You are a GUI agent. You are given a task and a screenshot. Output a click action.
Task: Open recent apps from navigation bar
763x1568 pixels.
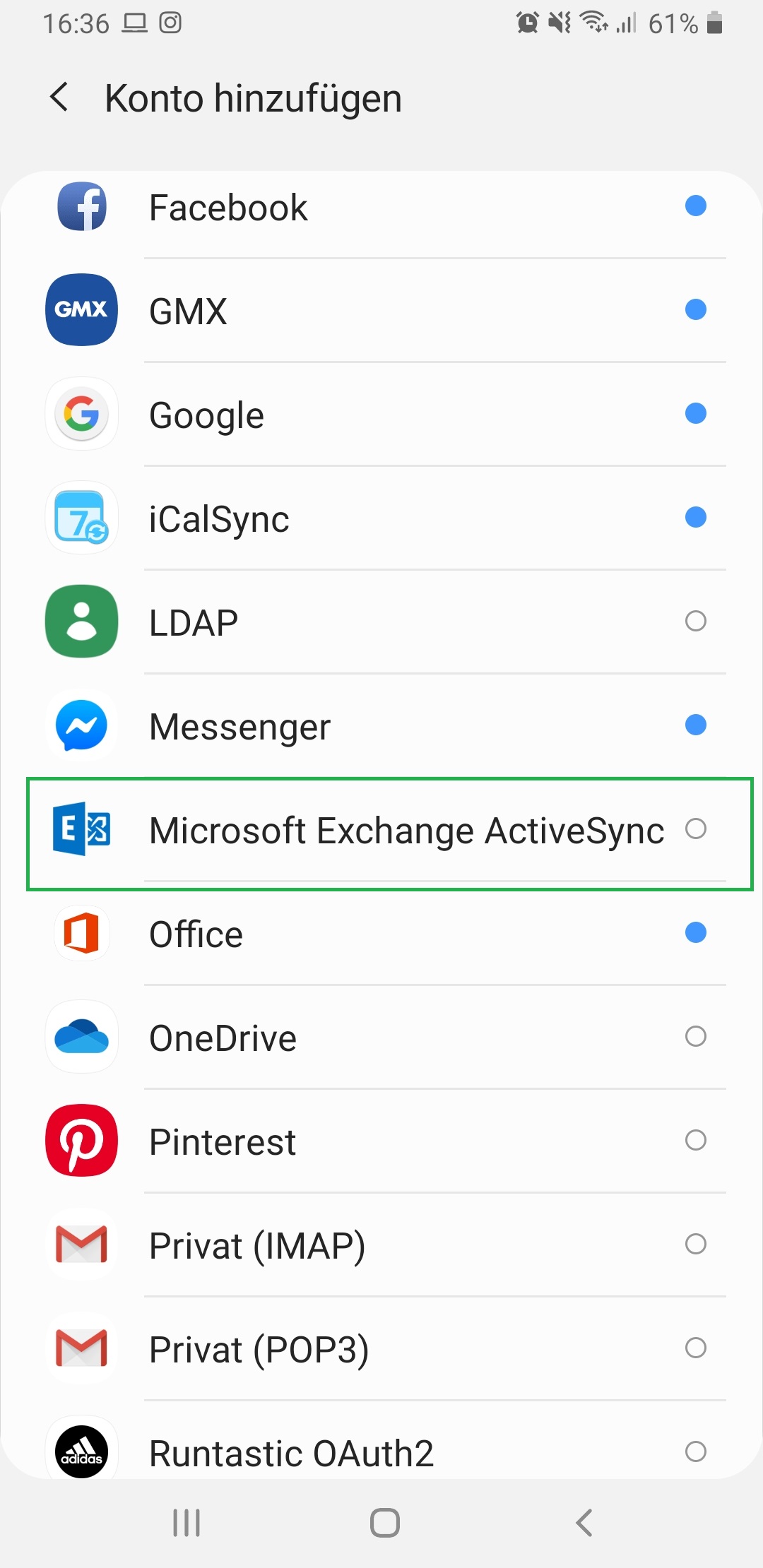(187, 1522)
